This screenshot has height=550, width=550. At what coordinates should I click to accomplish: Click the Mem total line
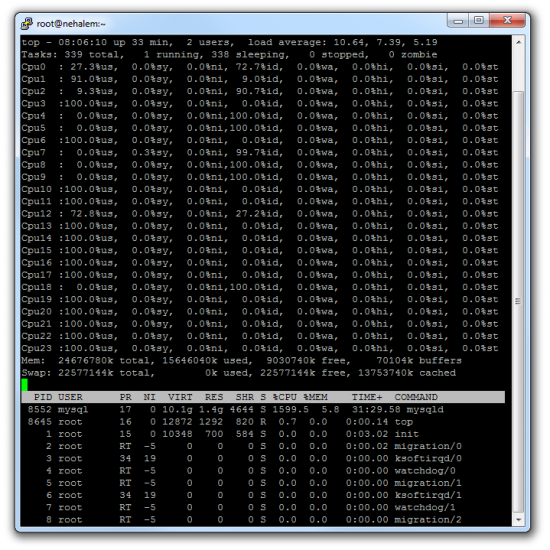point(241,360)
